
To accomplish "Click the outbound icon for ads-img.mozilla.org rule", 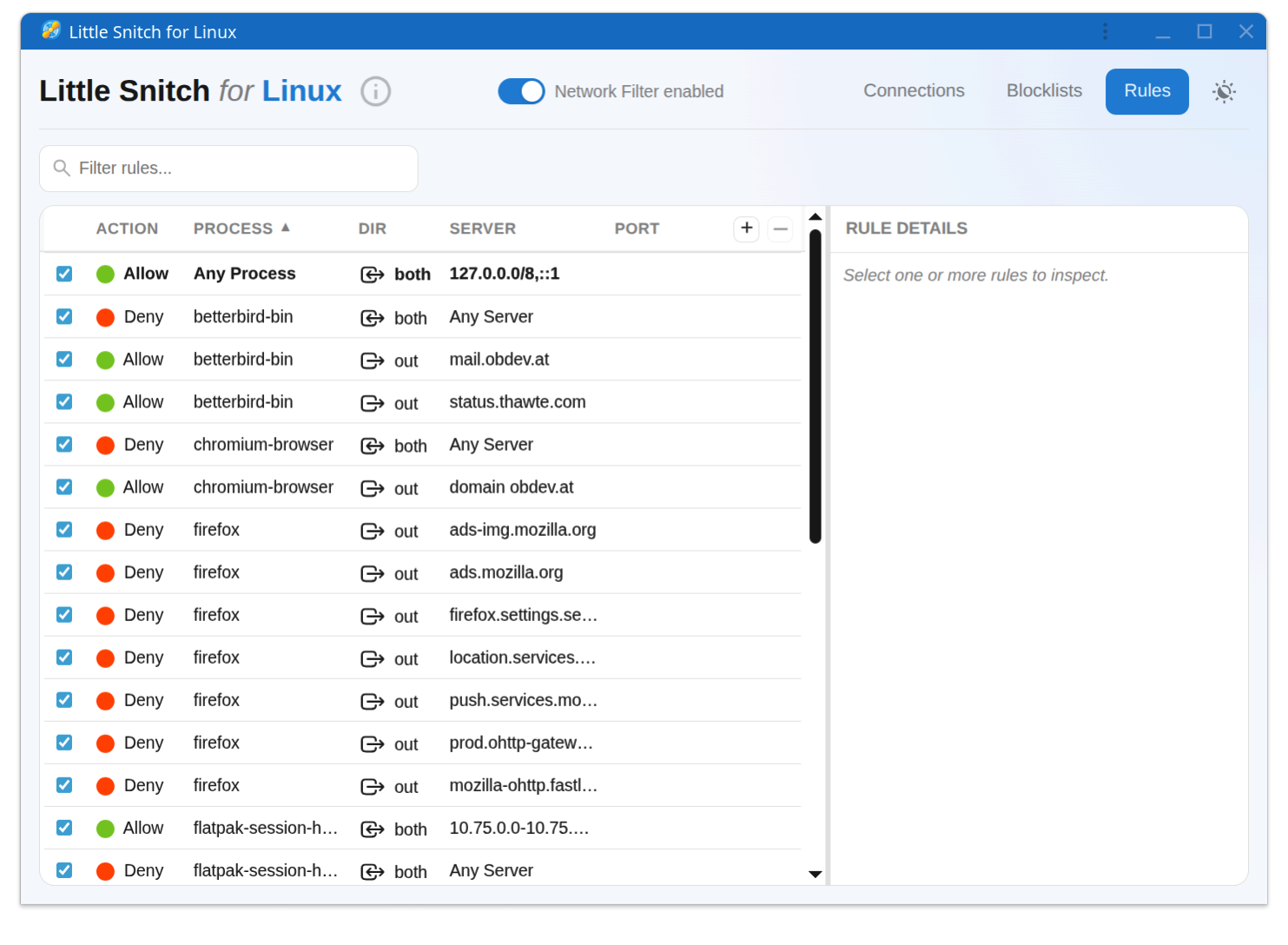I will [x=373, y=531].
